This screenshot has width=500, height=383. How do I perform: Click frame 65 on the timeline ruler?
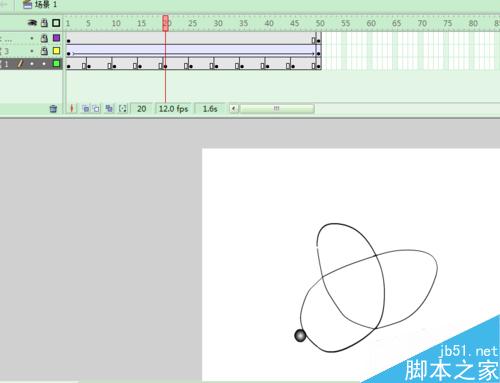[x=396, y=23]
